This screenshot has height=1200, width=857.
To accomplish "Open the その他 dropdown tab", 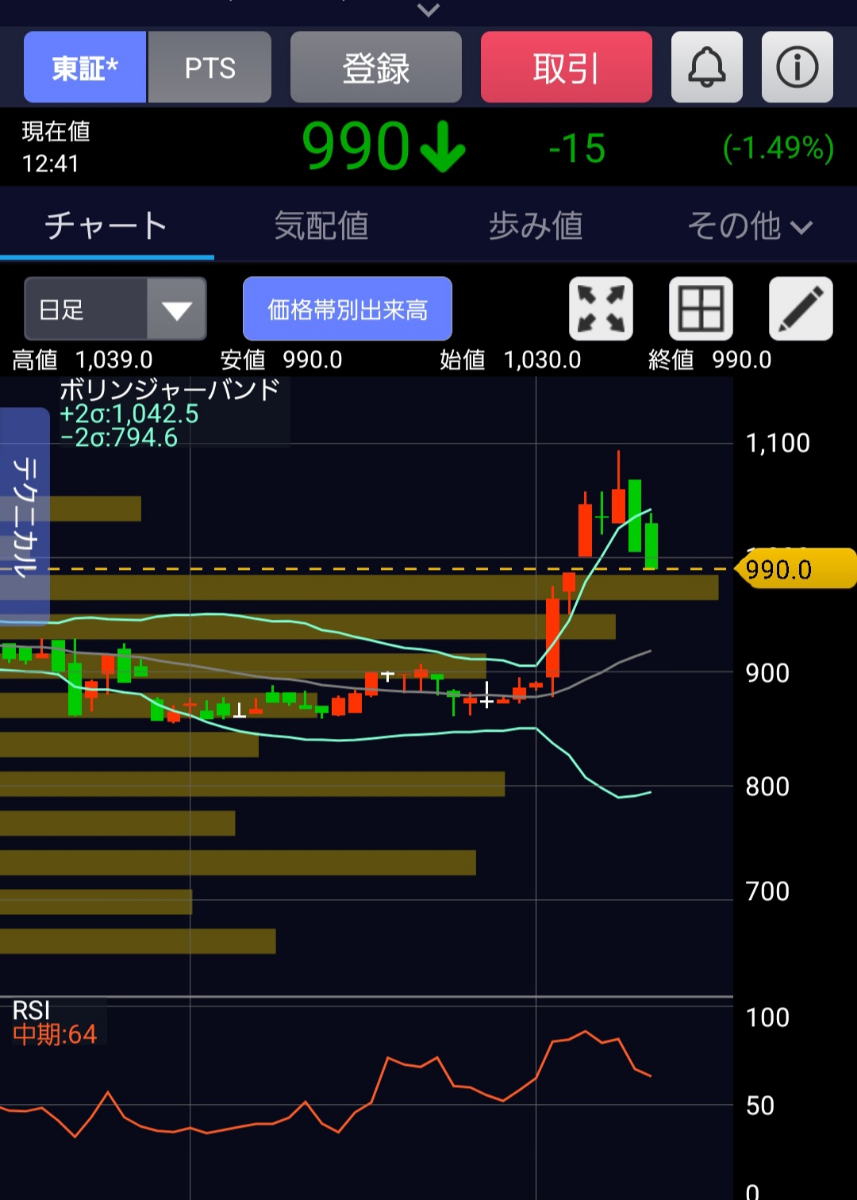I will (x=749, y=226).
